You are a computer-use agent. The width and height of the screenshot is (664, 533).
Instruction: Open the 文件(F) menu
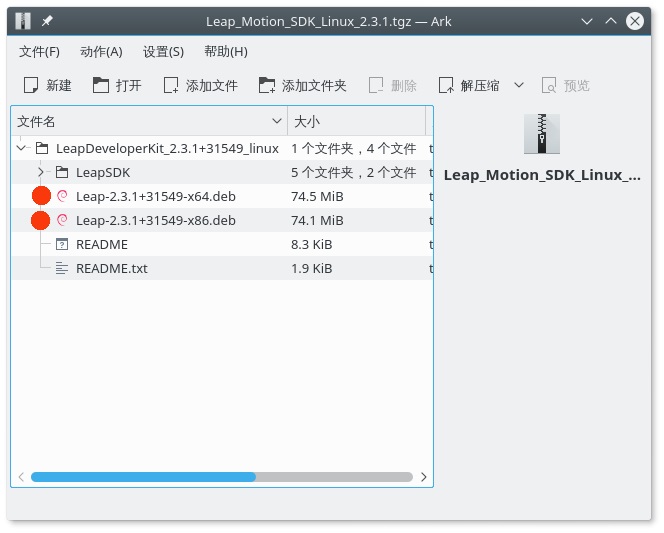tap(39, 52)
